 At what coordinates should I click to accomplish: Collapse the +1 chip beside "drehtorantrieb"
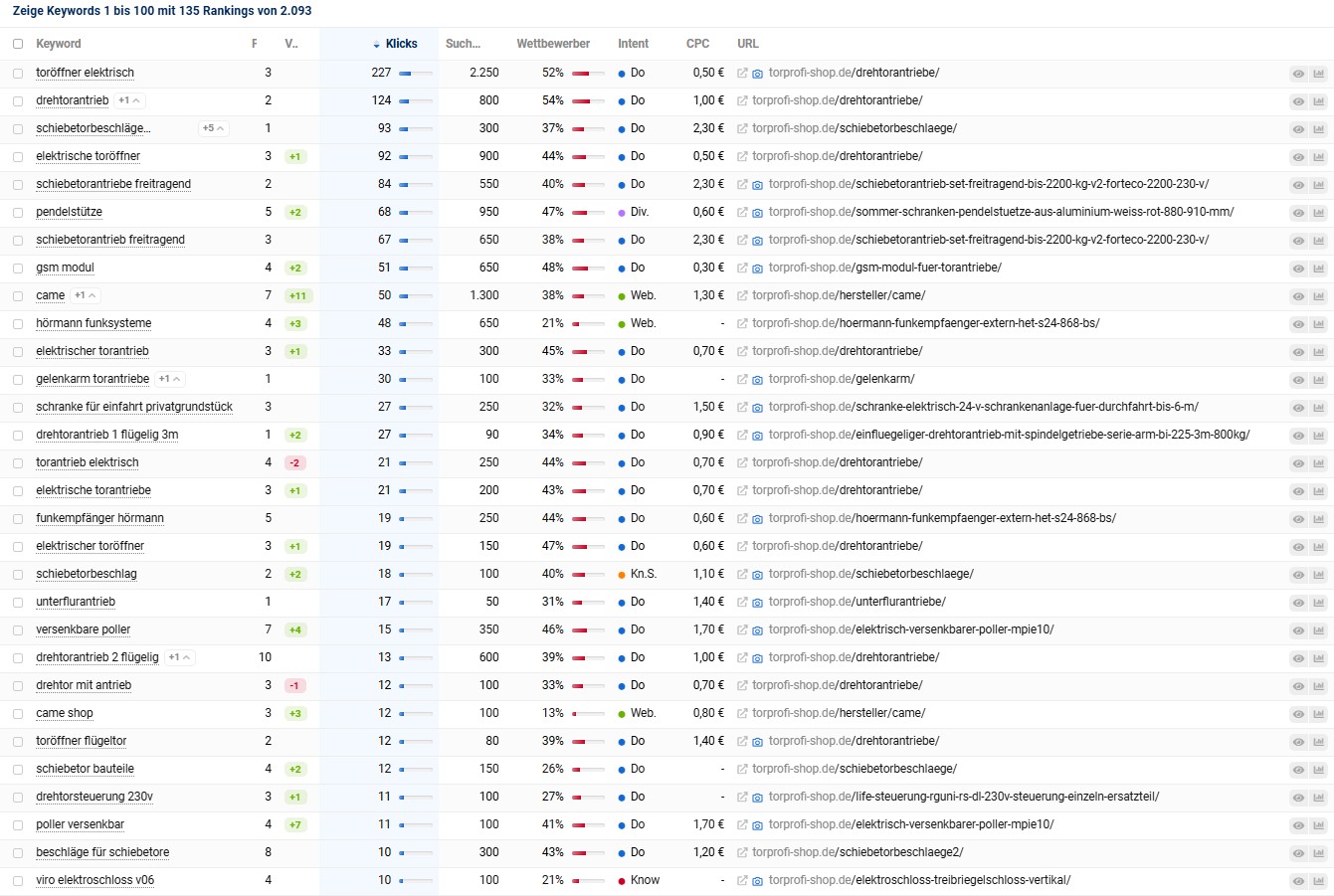point(128,100)
